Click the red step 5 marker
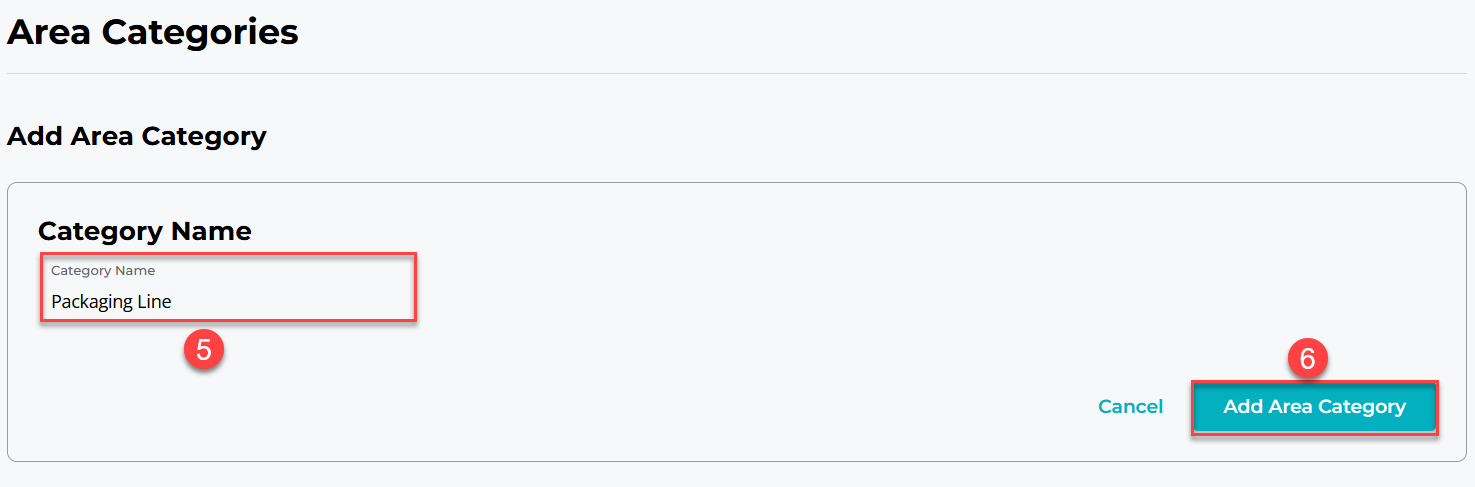 click(x=203, y=350)
